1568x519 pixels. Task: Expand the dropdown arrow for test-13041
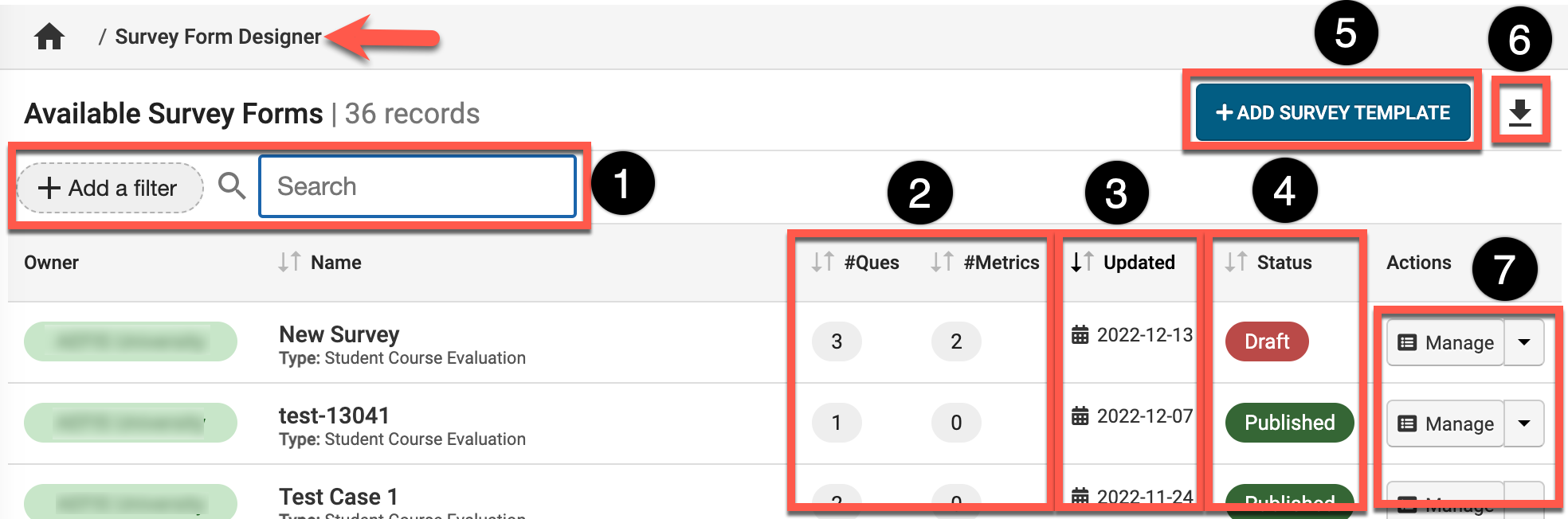pos(1524,423)
